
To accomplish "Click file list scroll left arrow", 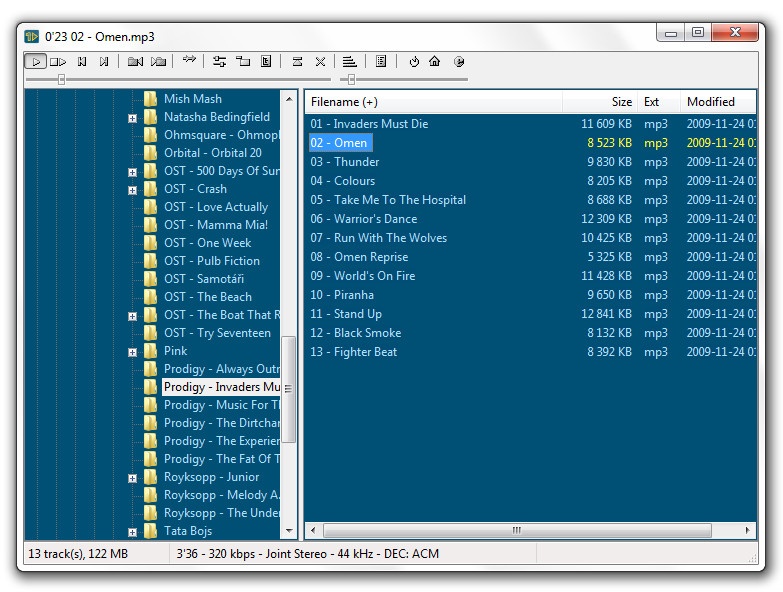I will (314, 530).
